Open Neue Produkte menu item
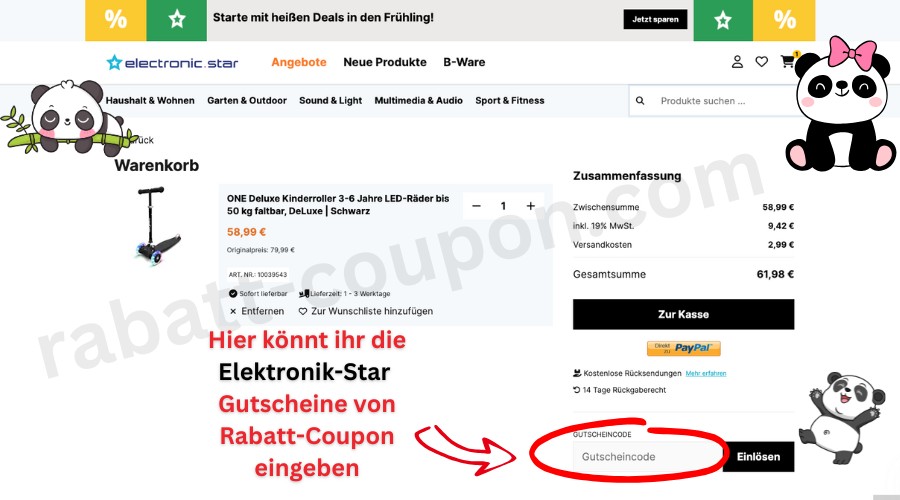Image resolution: width=900 pixels, height=500 pixels. 385,62
